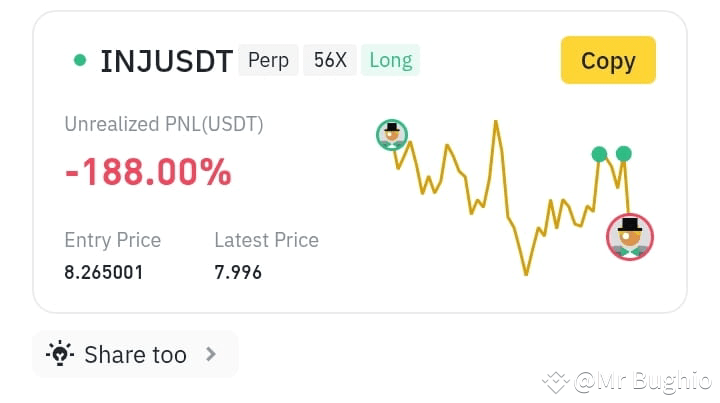
Task: Click the Entry Price value 8.265001
Action: click(x=104, y=272)
